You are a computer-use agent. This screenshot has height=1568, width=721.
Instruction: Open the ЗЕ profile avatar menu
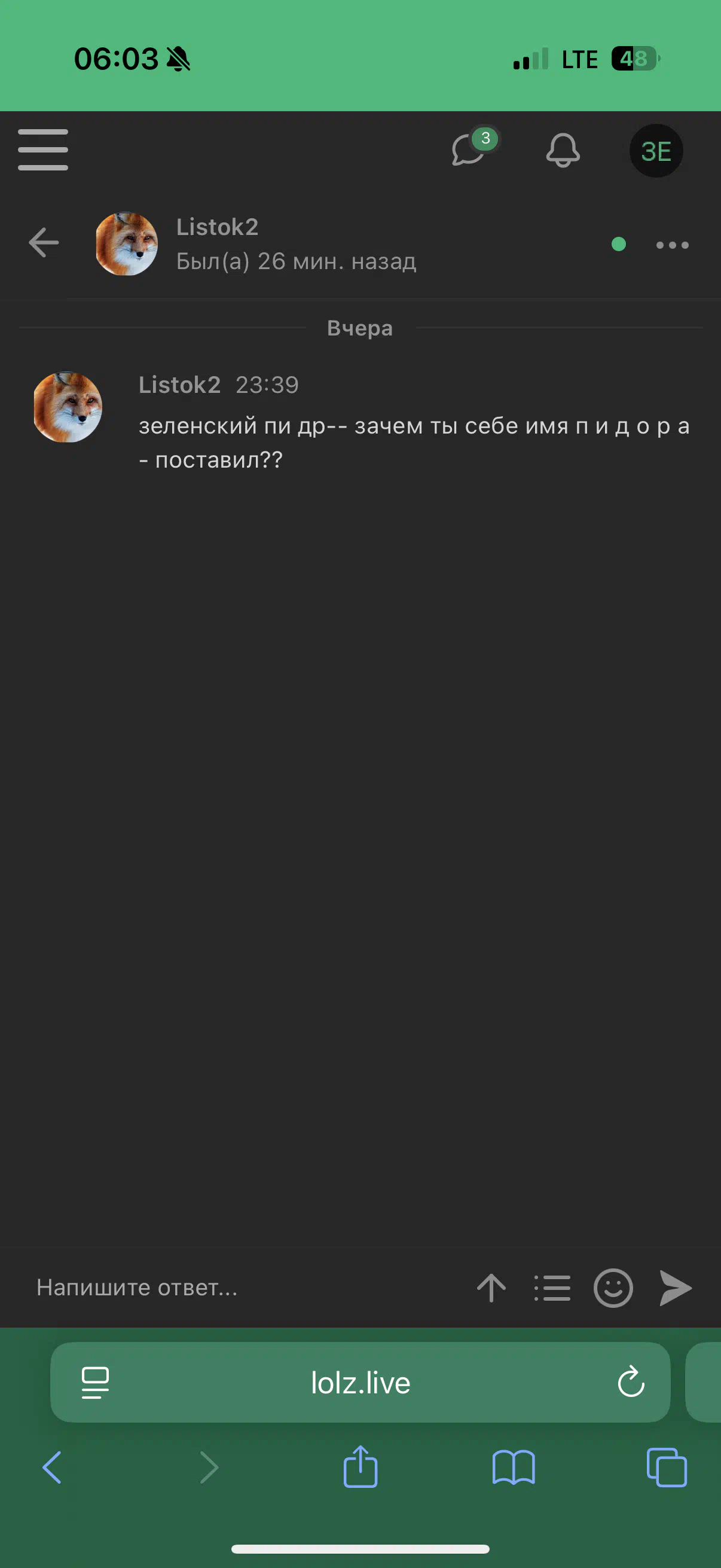pyautogui.click(x=656, y=151)
